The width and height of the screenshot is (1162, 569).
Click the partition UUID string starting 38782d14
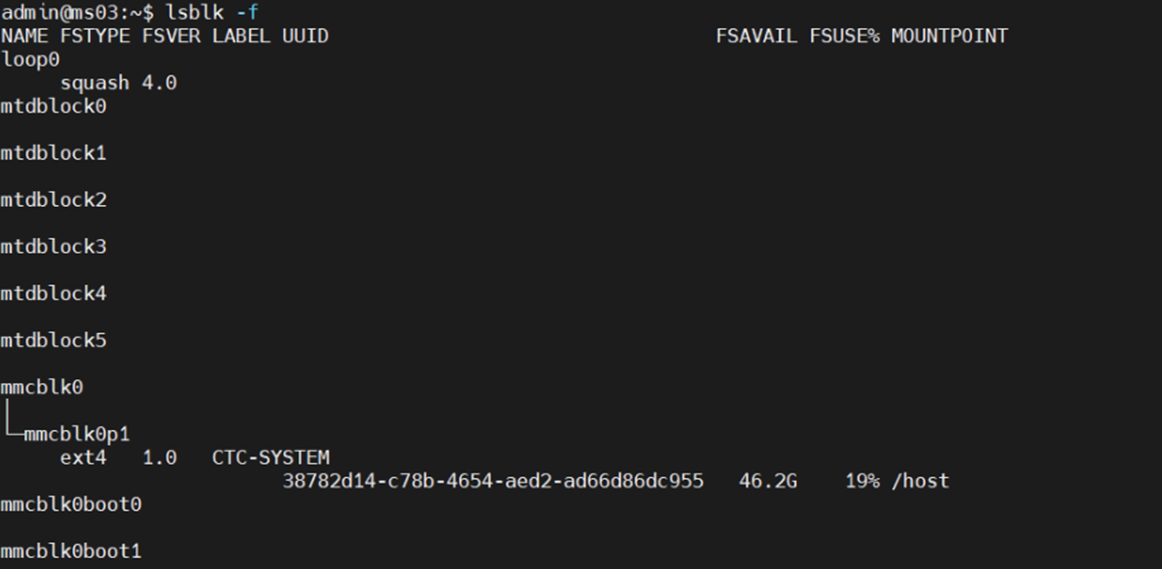point(493,481)
